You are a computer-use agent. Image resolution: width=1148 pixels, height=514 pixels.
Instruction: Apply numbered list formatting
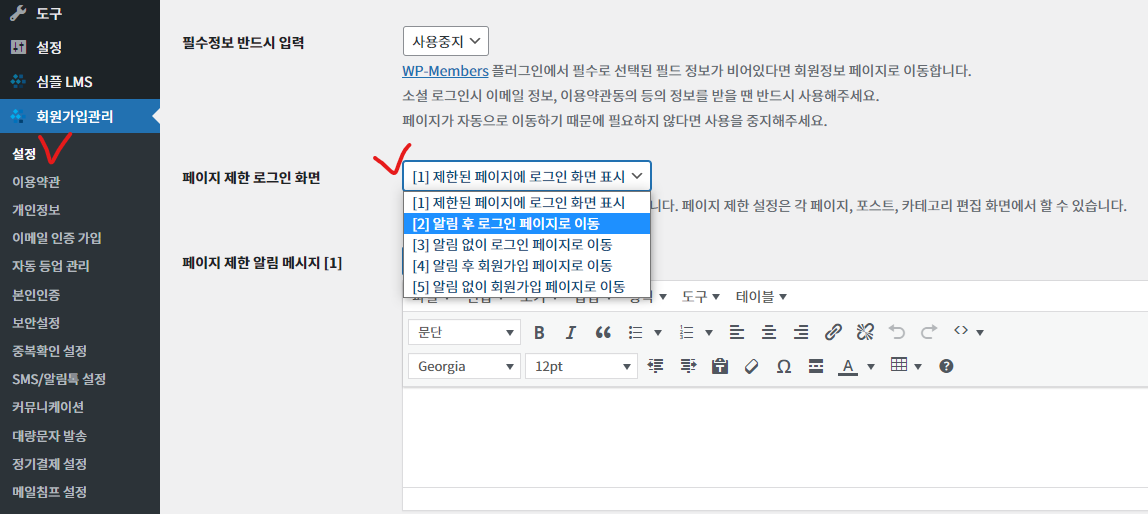687,332
